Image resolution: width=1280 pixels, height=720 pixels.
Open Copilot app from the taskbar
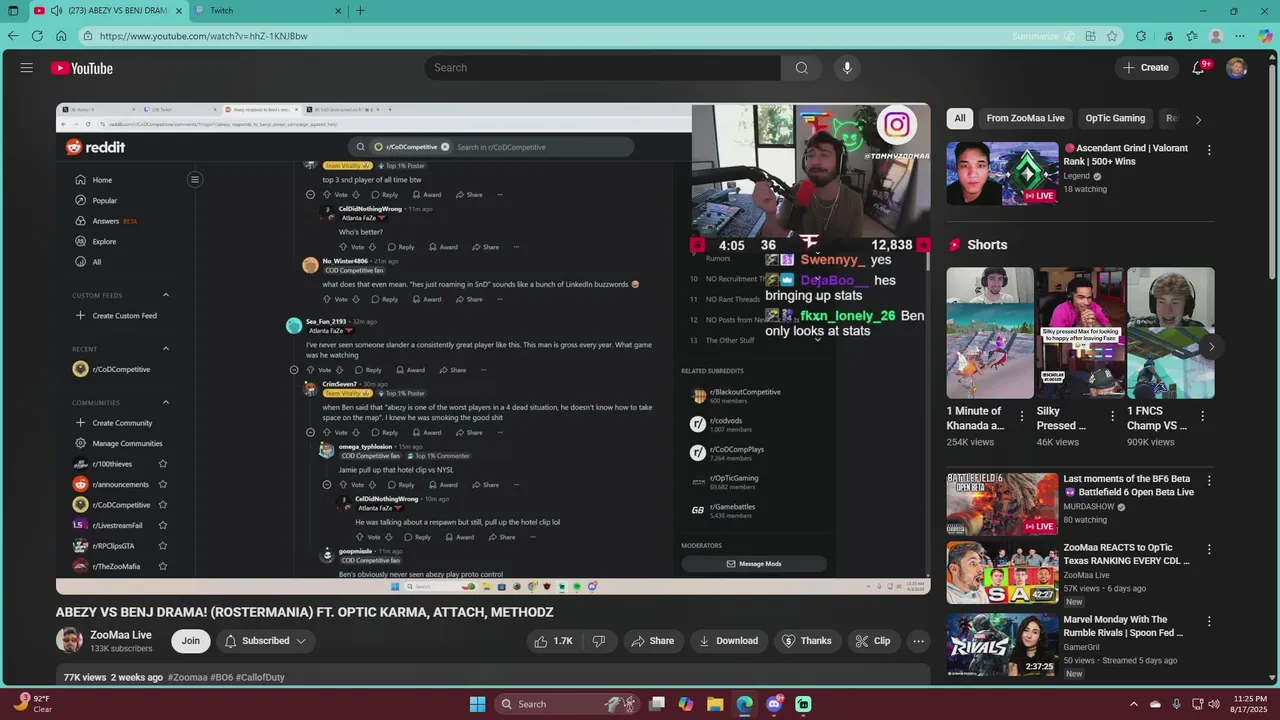(686, 704)
